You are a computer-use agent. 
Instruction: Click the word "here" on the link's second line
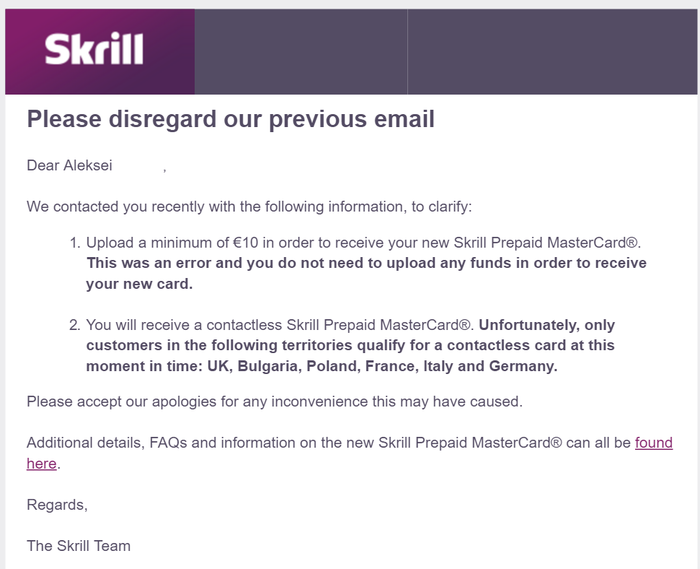point(42,464)
